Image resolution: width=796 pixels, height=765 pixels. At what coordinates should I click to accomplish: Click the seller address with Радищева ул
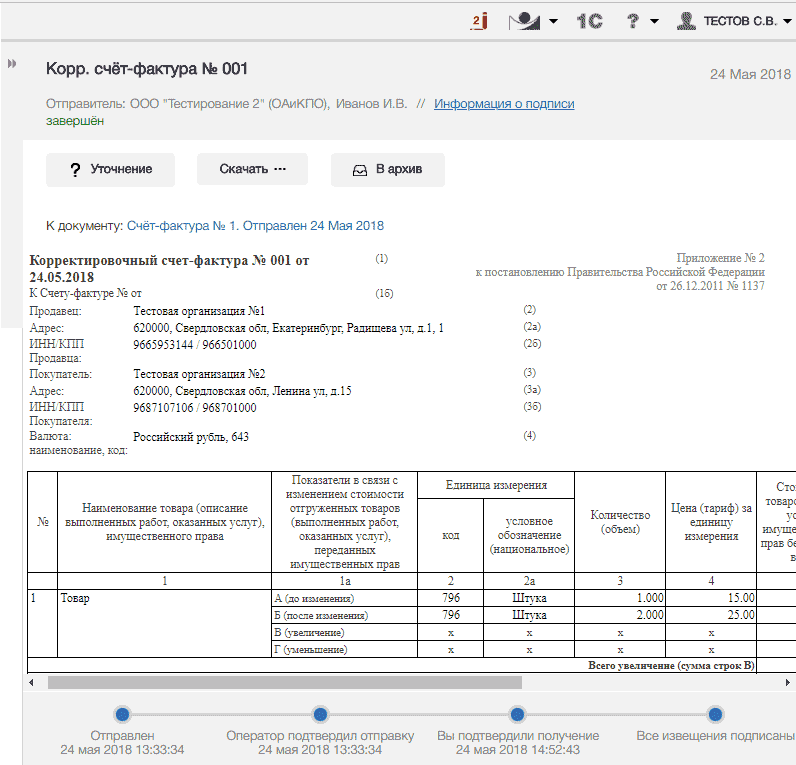click(x=288, y=328)
